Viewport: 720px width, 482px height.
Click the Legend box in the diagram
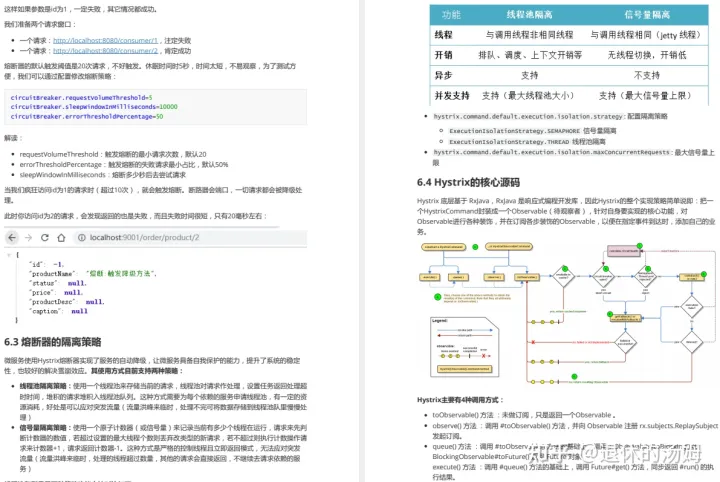(x=464, y=347)
